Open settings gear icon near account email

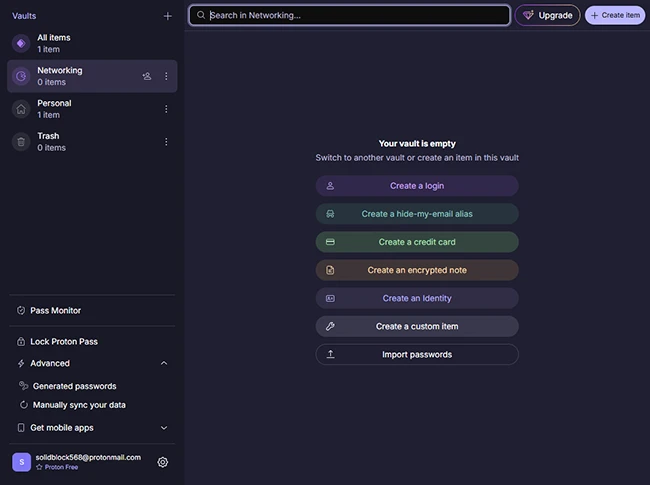click(x=163, y=462)
